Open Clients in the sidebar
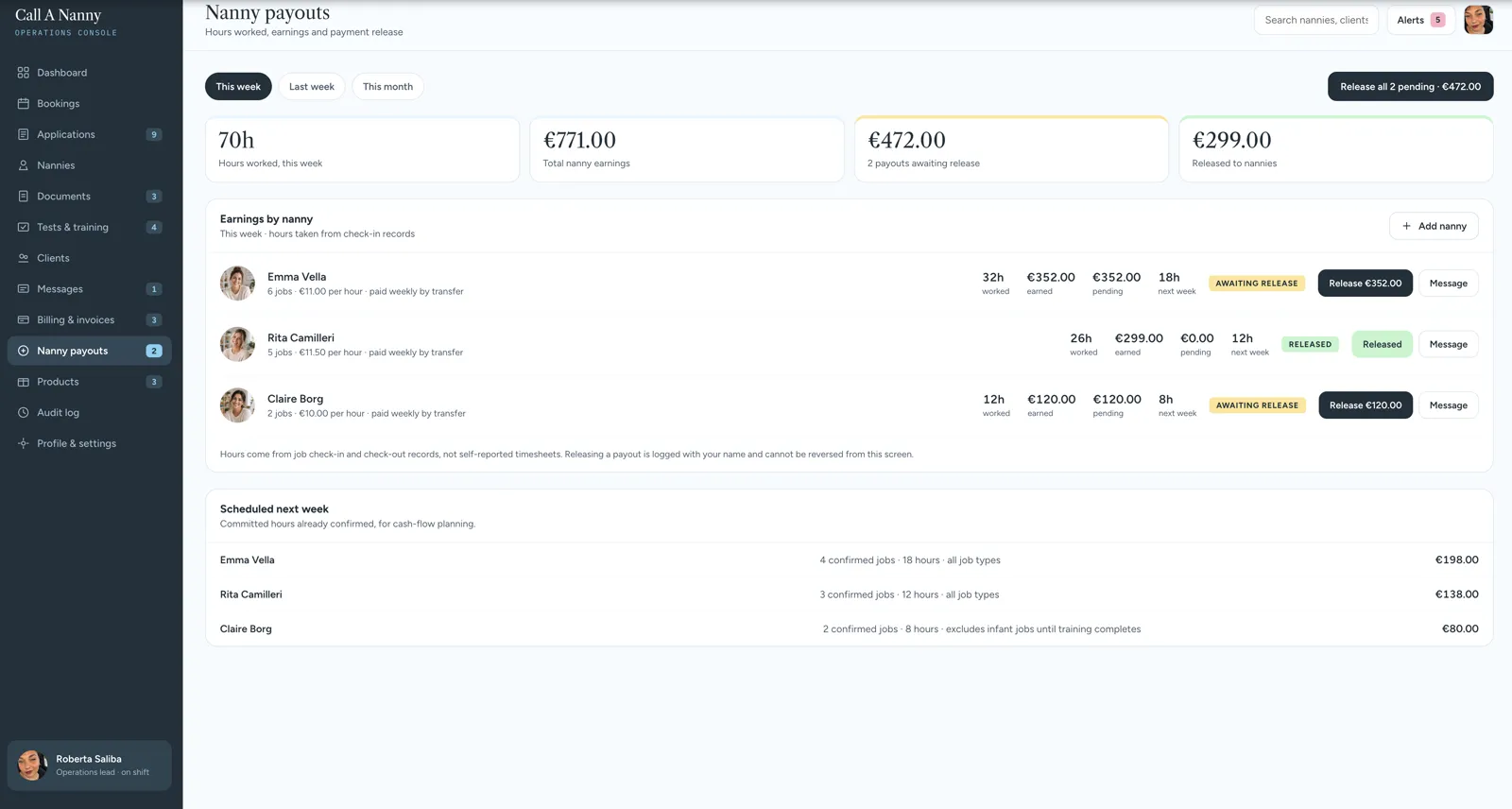1512x809 pixels. [89, 258]
